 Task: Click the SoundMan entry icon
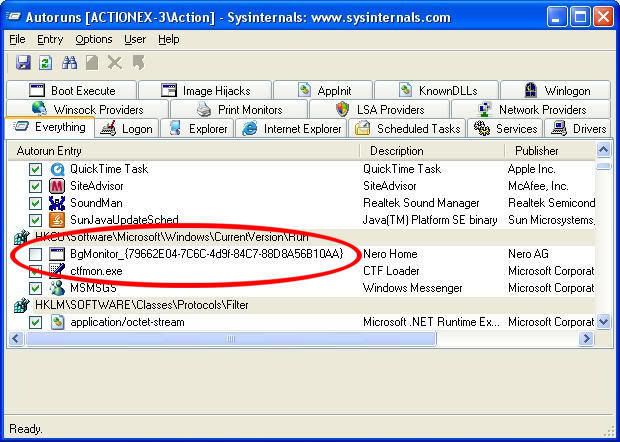click(x=58, y=203)
